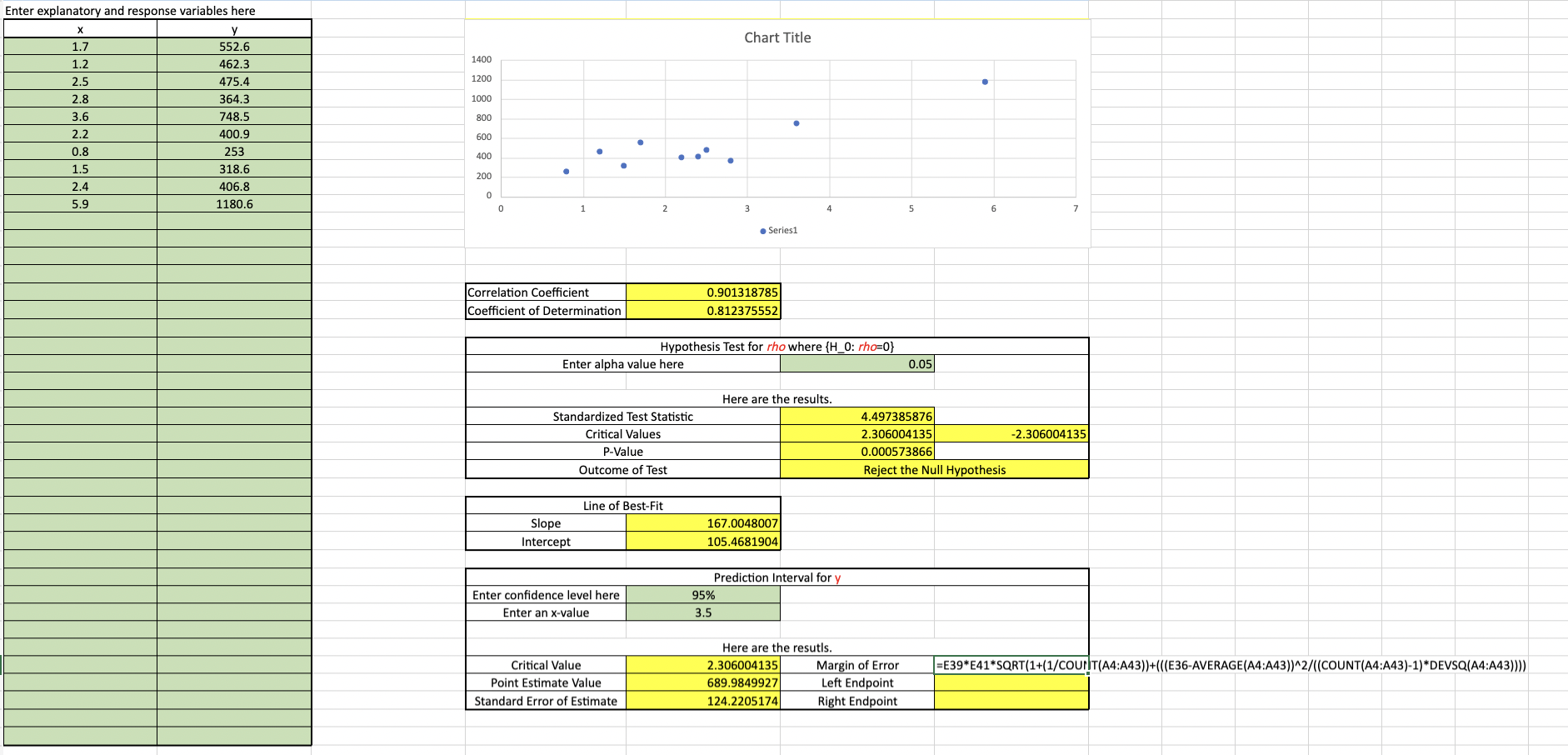Click the Enter an x-value label
The width and height of the screenshot is (1568, 755).
tap(546, 612)
